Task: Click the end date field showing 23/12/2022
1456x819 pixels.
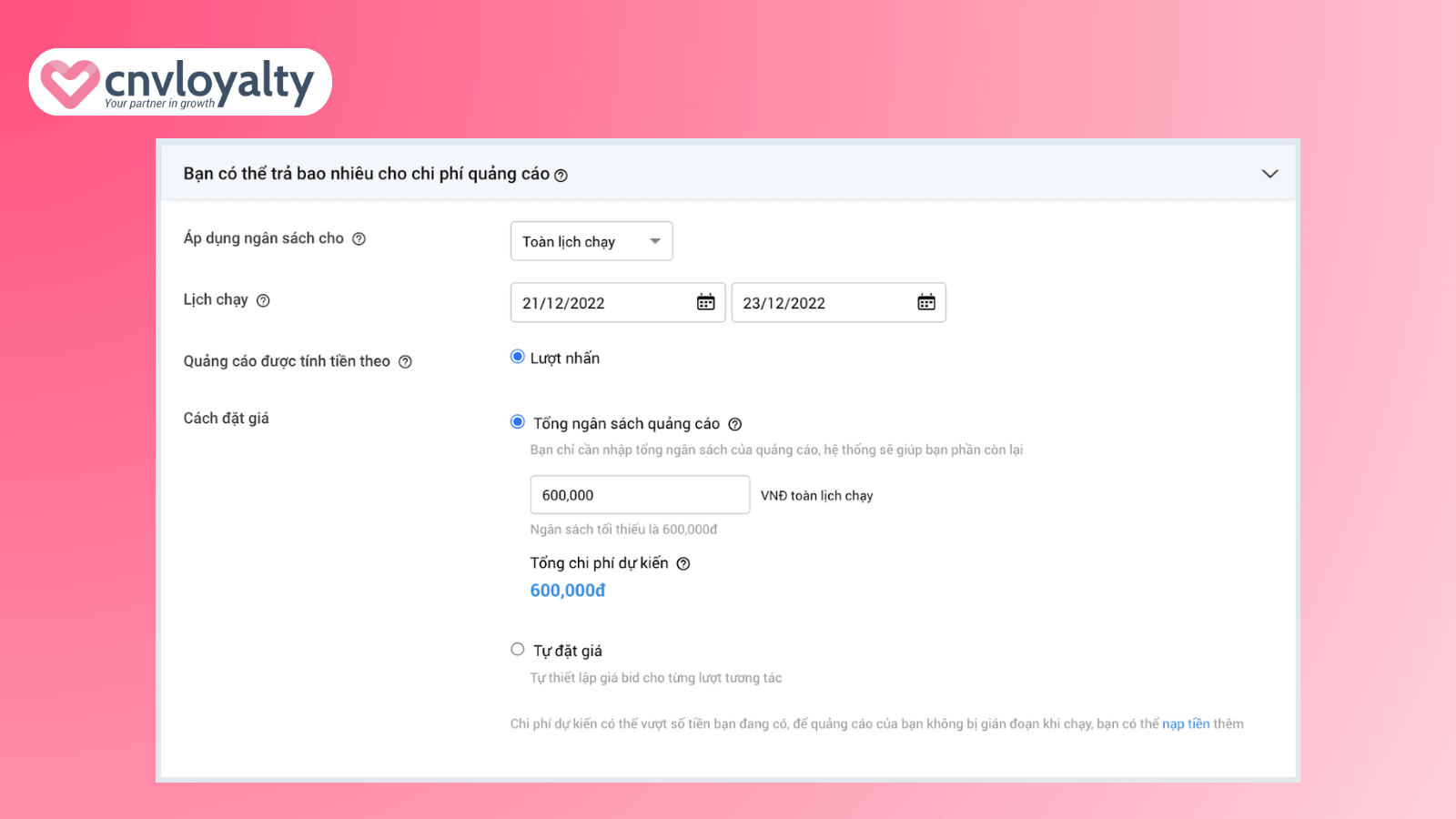Action: tap(819, 303)
